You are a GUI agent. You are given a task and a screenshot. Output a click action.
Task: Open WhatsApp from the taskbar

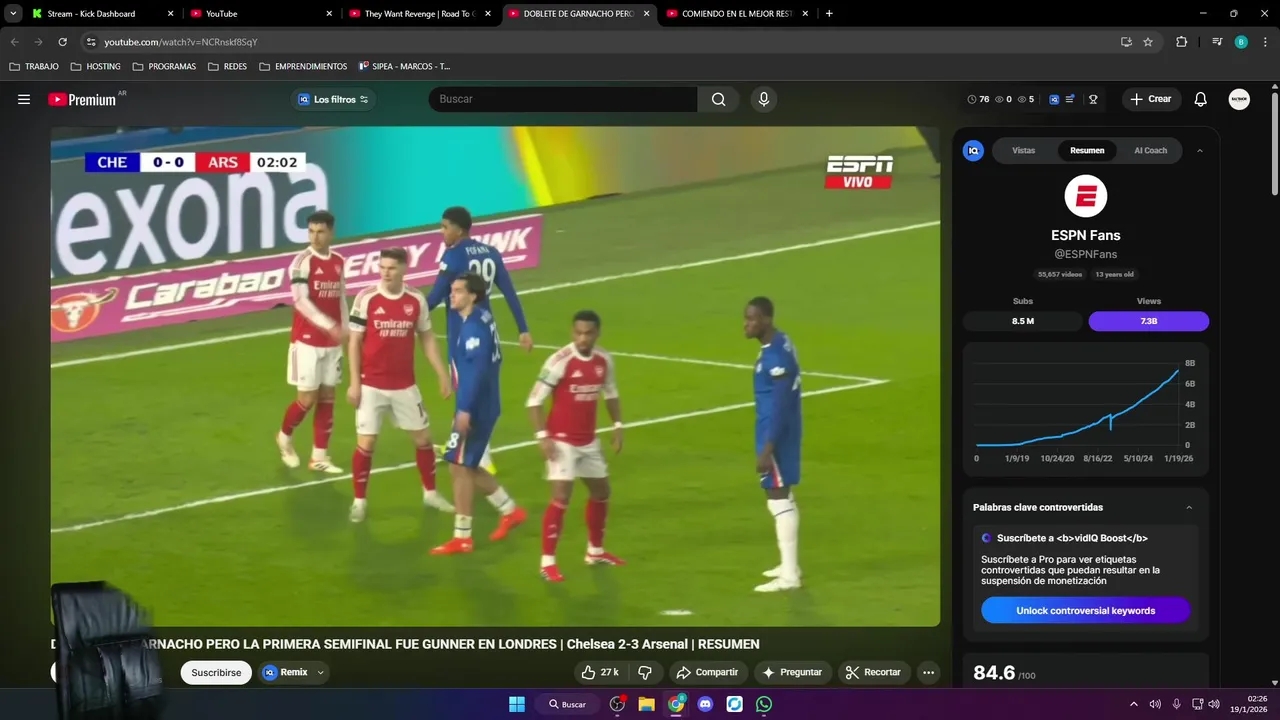point(764,704)
